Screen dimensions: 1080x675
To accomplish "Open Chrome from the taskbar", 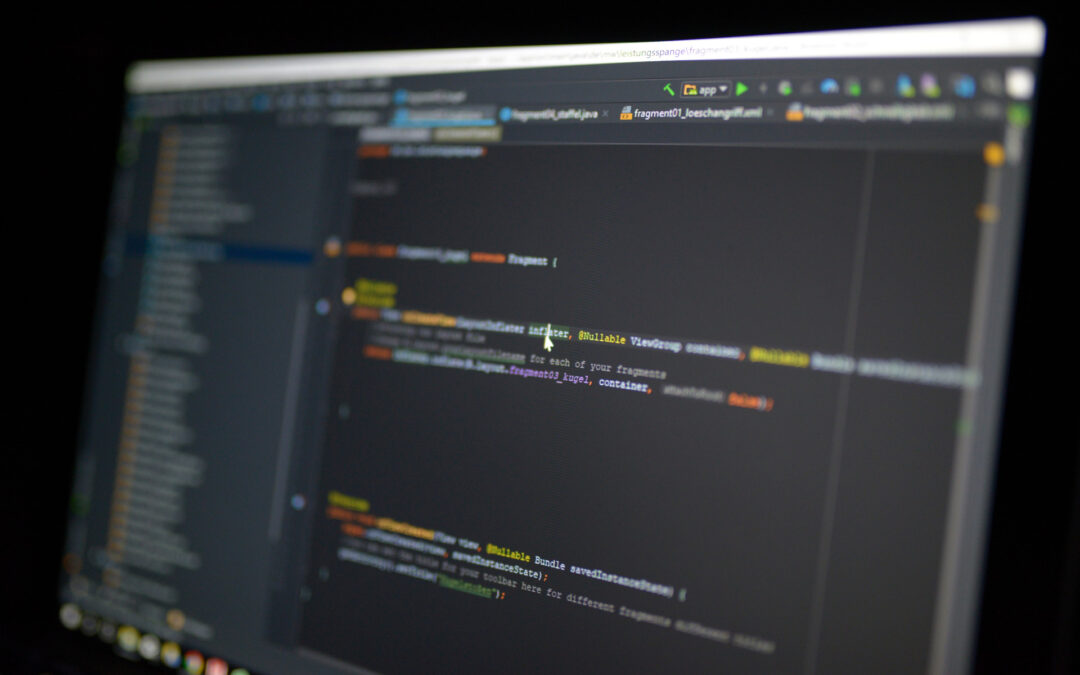I will coord(193,662).
